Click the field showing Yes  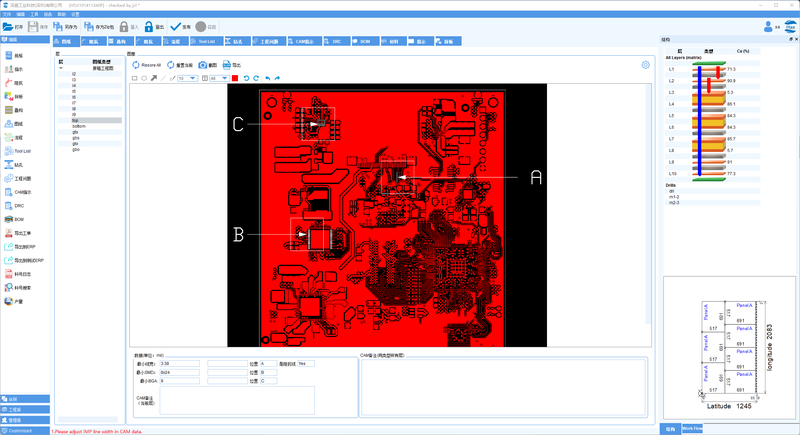[x=306, y=364]
